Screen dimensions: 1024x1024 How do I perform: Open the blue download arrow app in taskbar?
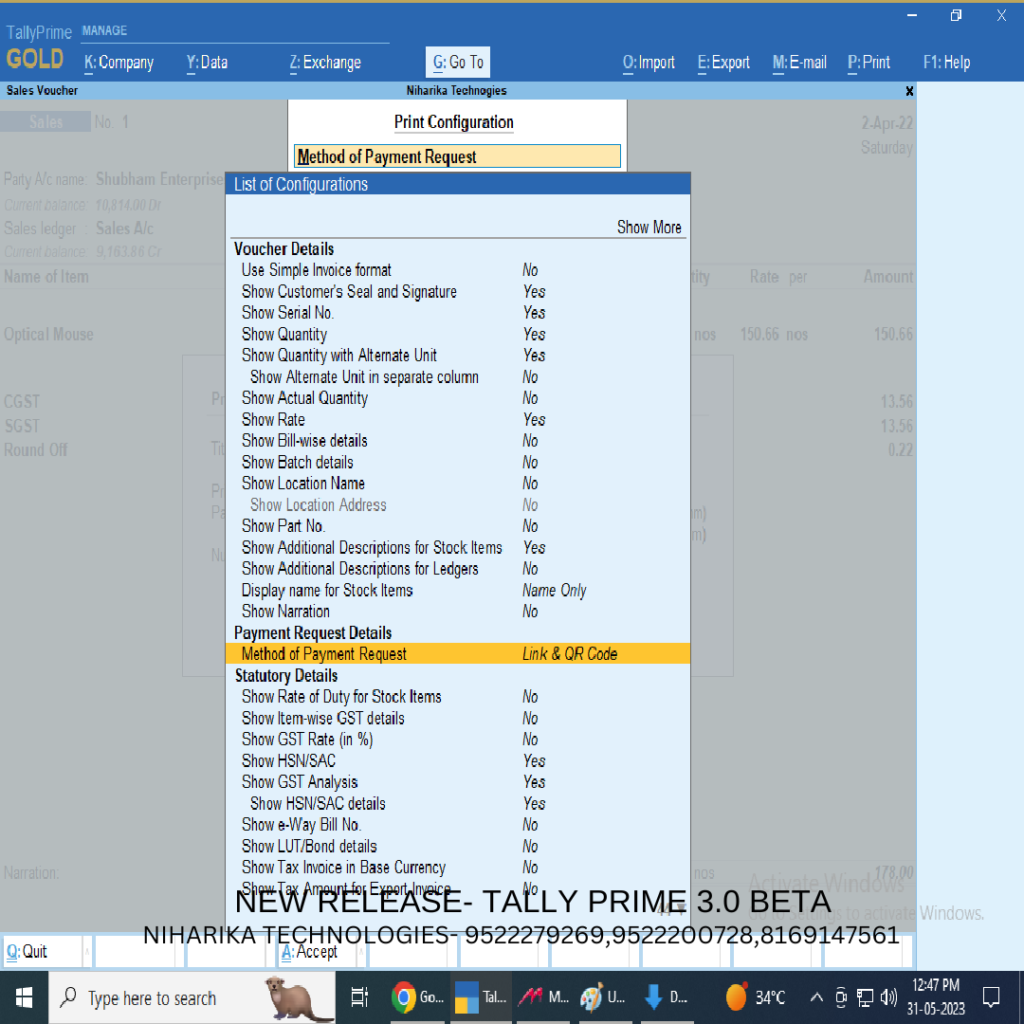[x=665, y=998]
